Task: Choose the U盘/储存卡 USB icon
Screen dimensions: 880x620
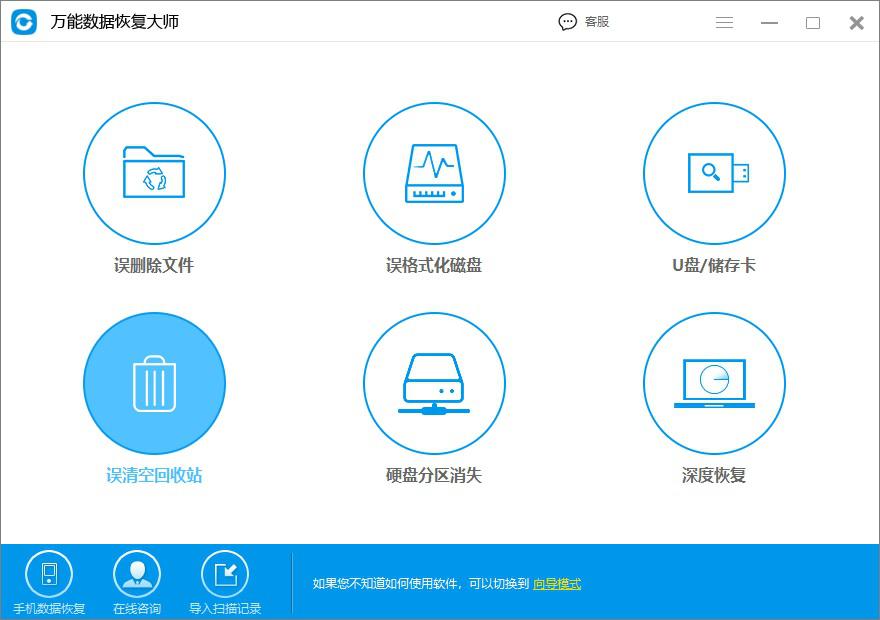Action: 714,173
